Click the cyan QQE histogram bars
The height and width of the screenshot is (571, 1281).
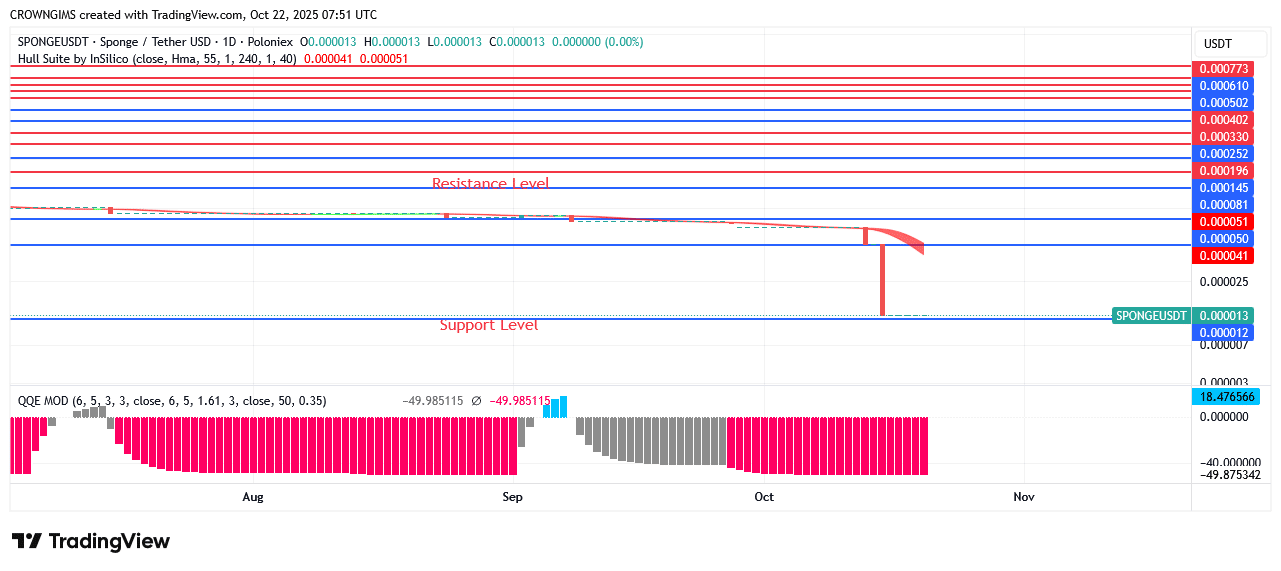(x=557, y=407)
